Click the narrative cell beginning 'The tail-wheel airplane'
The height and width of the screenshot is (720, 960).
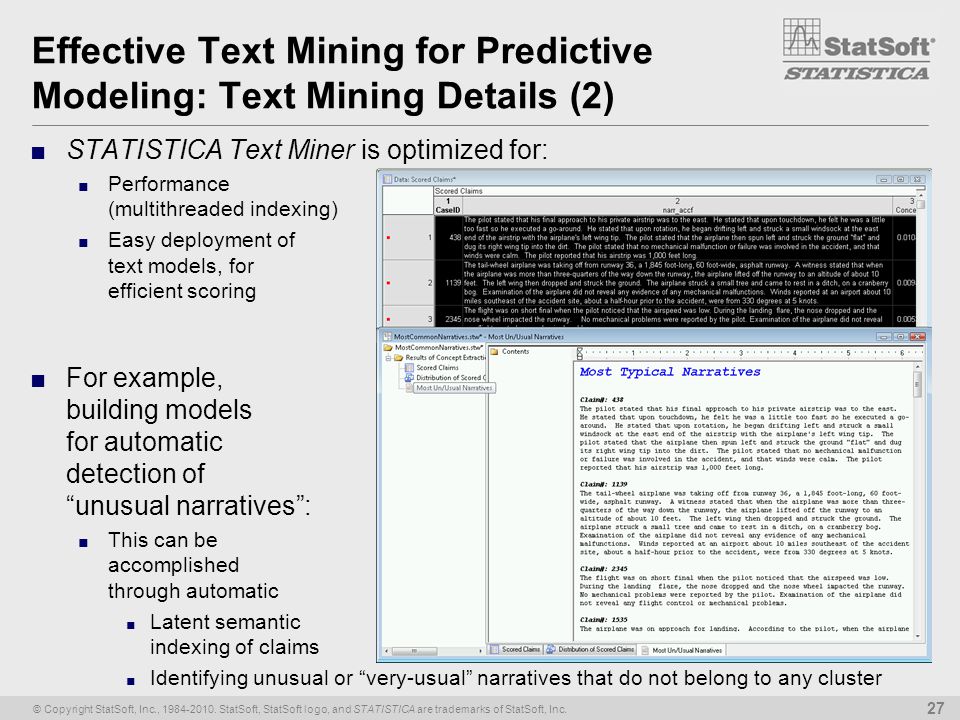tap(677, 283)
